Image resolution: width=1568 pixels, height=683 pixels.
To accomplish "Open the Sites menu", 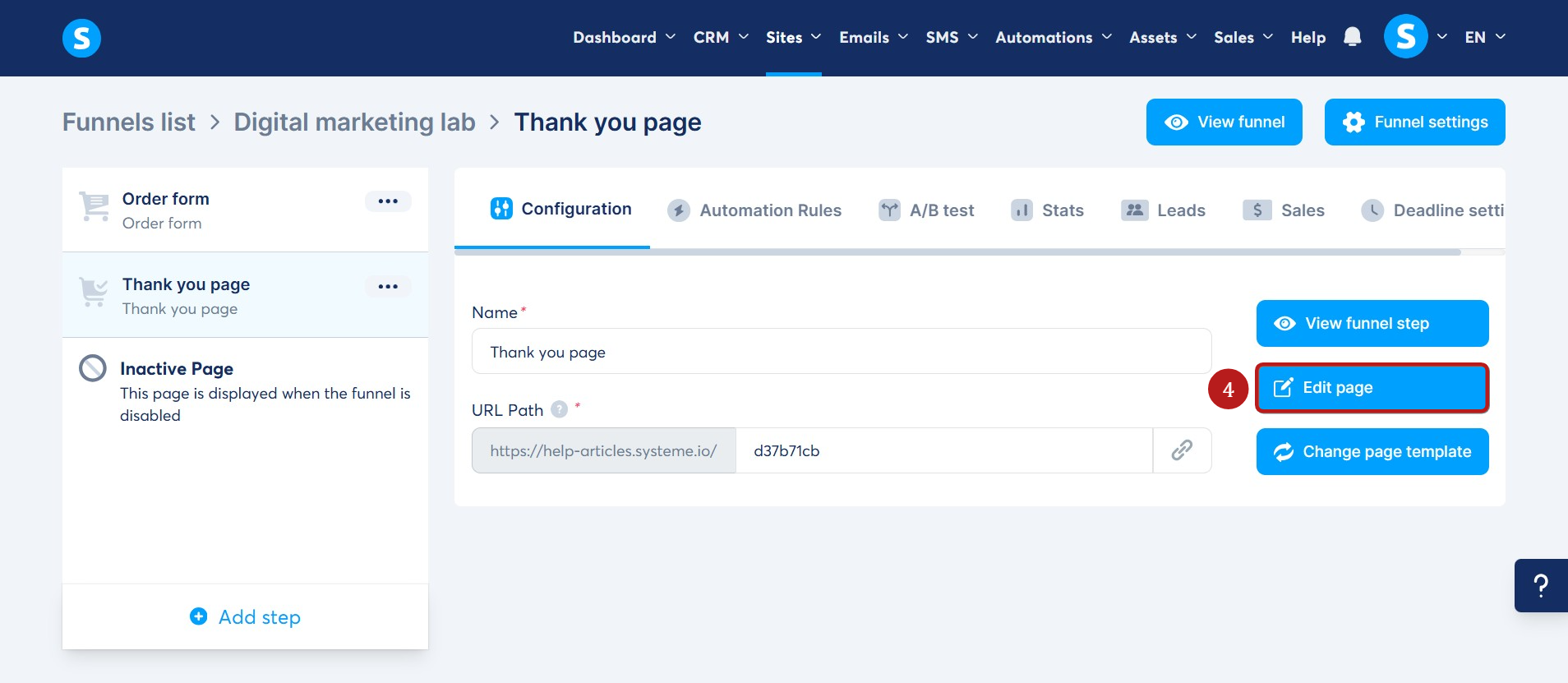I will 794,37.
